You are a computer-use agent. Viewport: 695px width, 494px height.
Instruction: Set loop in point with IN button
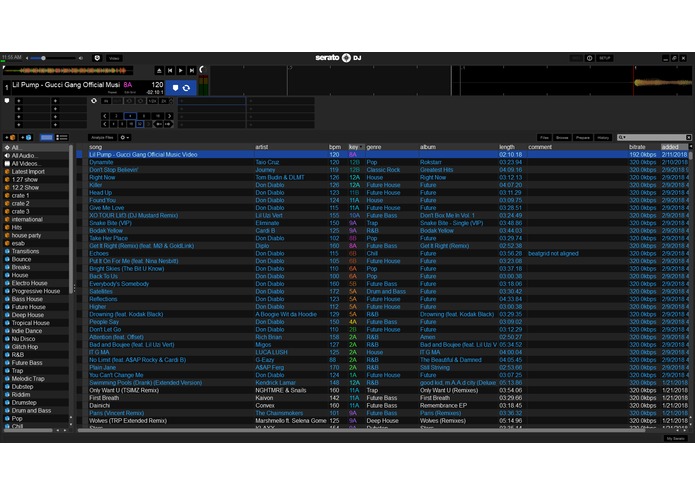[x=106, y=101]
